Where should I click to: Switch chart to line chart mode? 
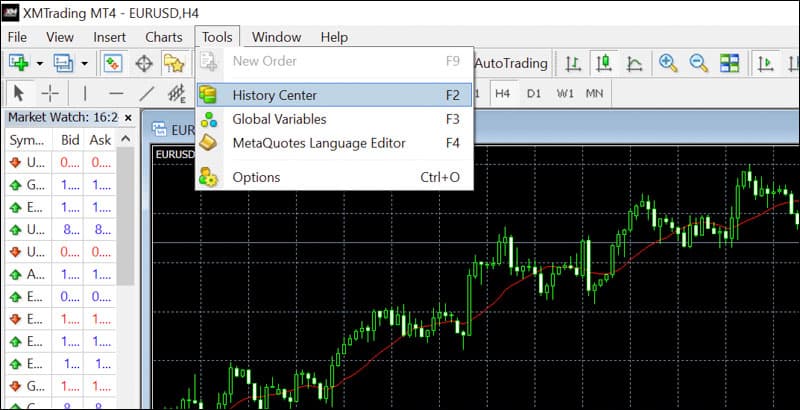click(634, 63)
